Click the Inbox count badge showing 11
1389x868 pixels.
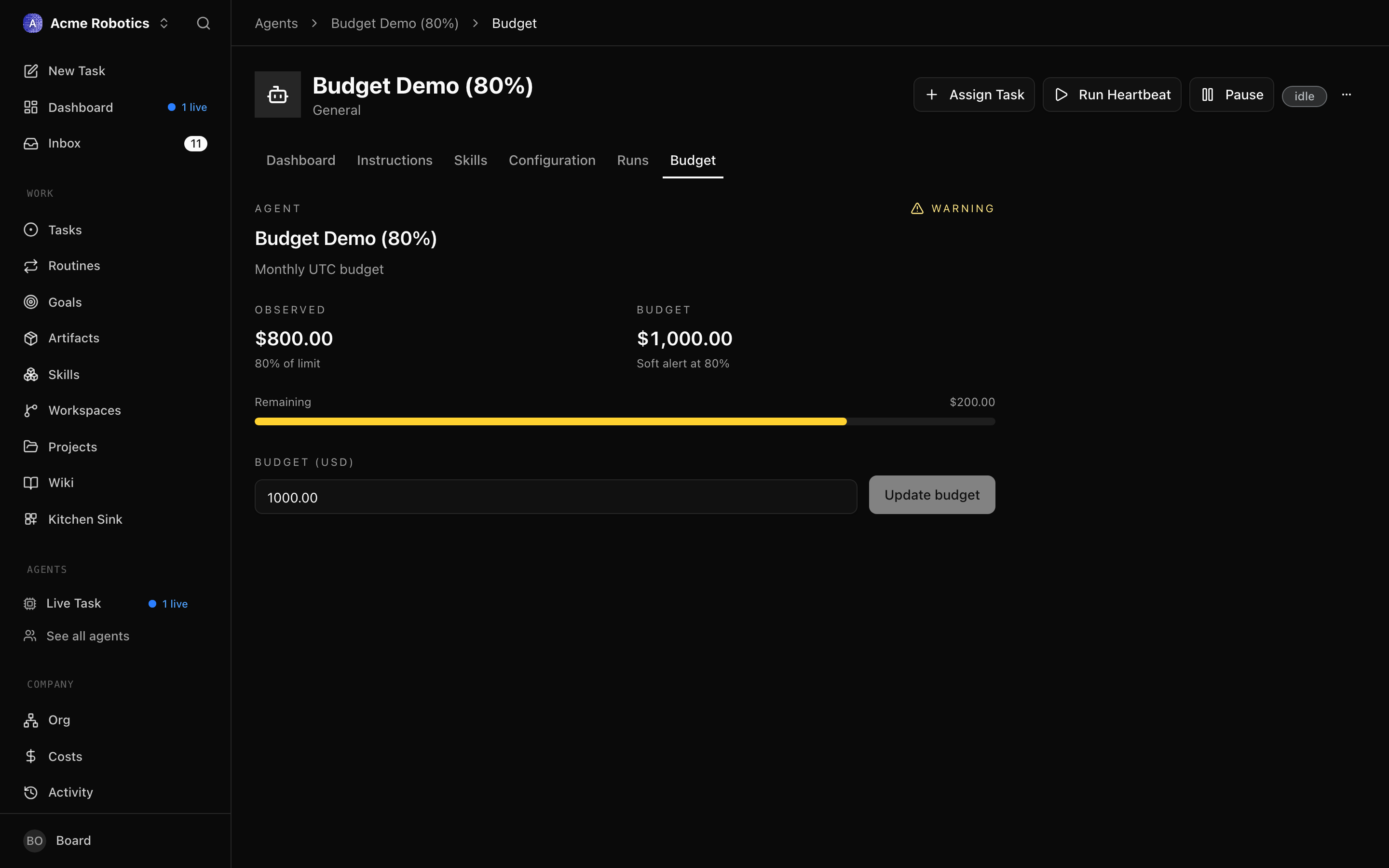pyautogui.click(x=196, y=144)
